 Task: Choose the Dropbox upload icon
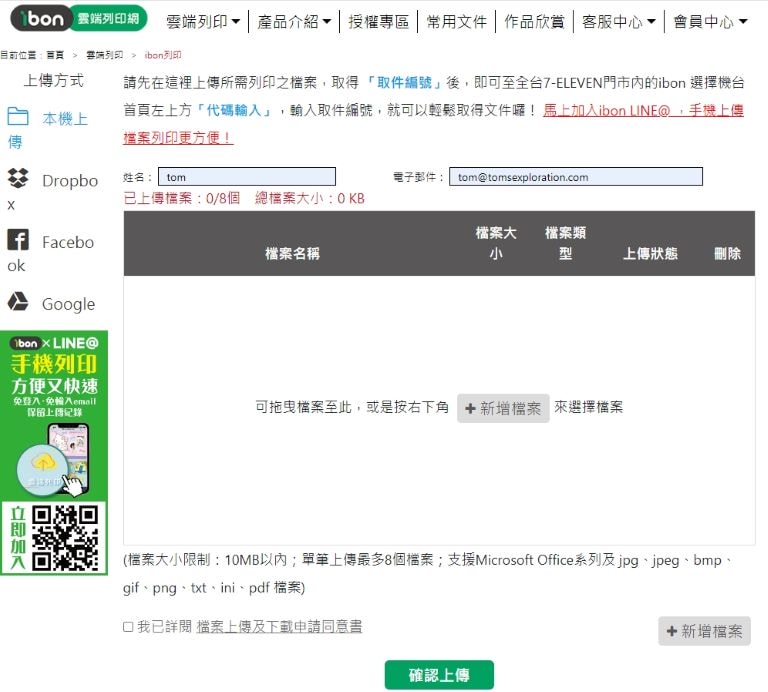pos(18,178)
